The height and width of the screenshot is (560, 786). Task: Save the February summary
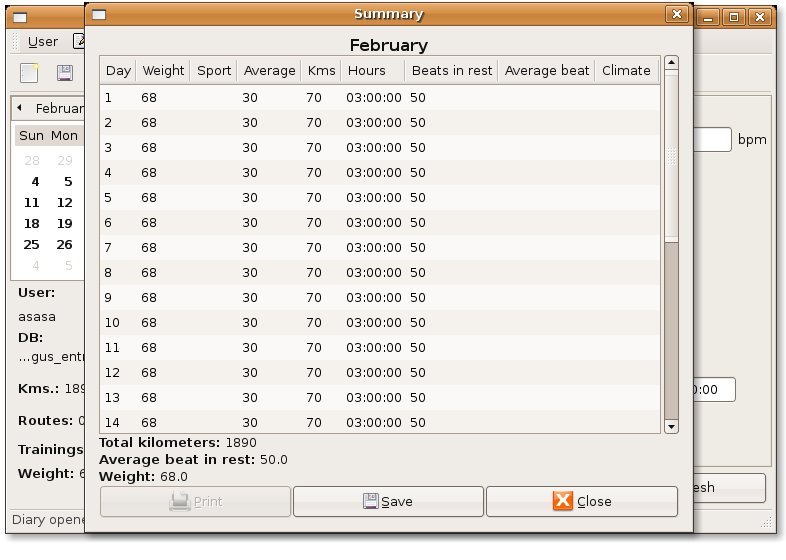[x=388, y=501]
